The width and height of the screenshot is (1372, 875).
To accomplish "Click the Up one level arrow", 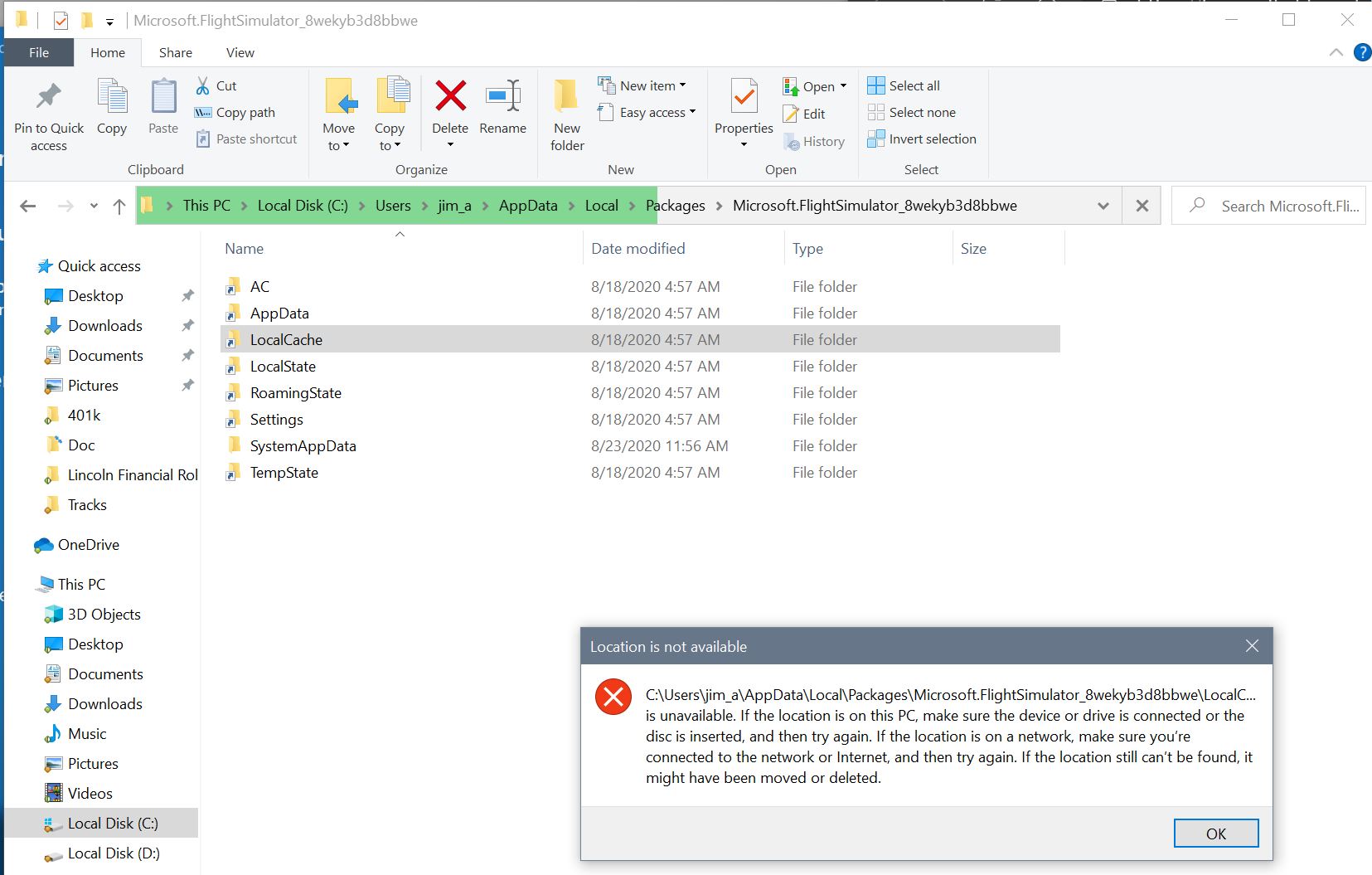I will [x=119, y=206].
